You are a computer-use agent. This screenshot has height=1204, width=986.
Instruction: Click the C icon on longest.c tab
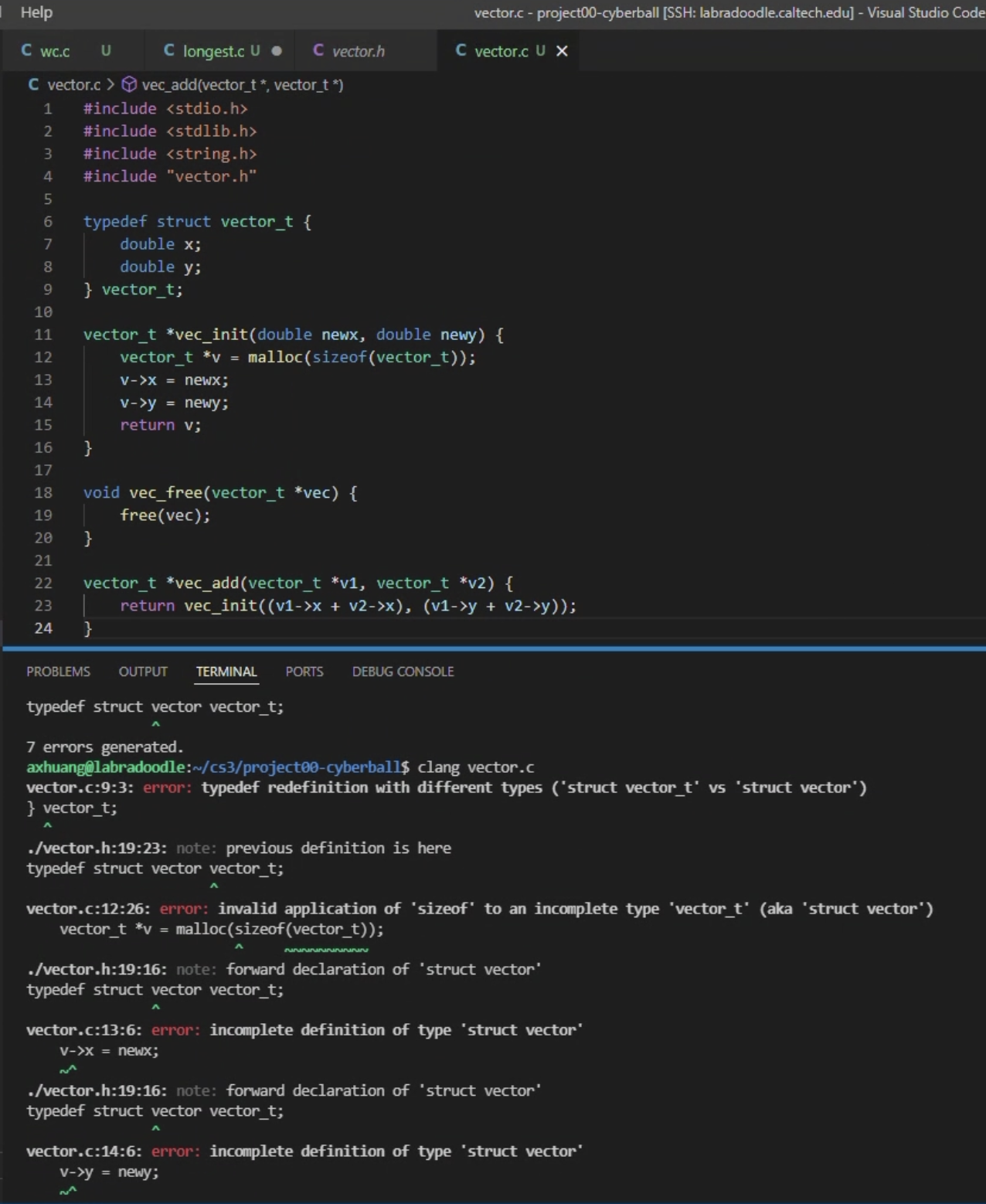click(x=169, y=51)
